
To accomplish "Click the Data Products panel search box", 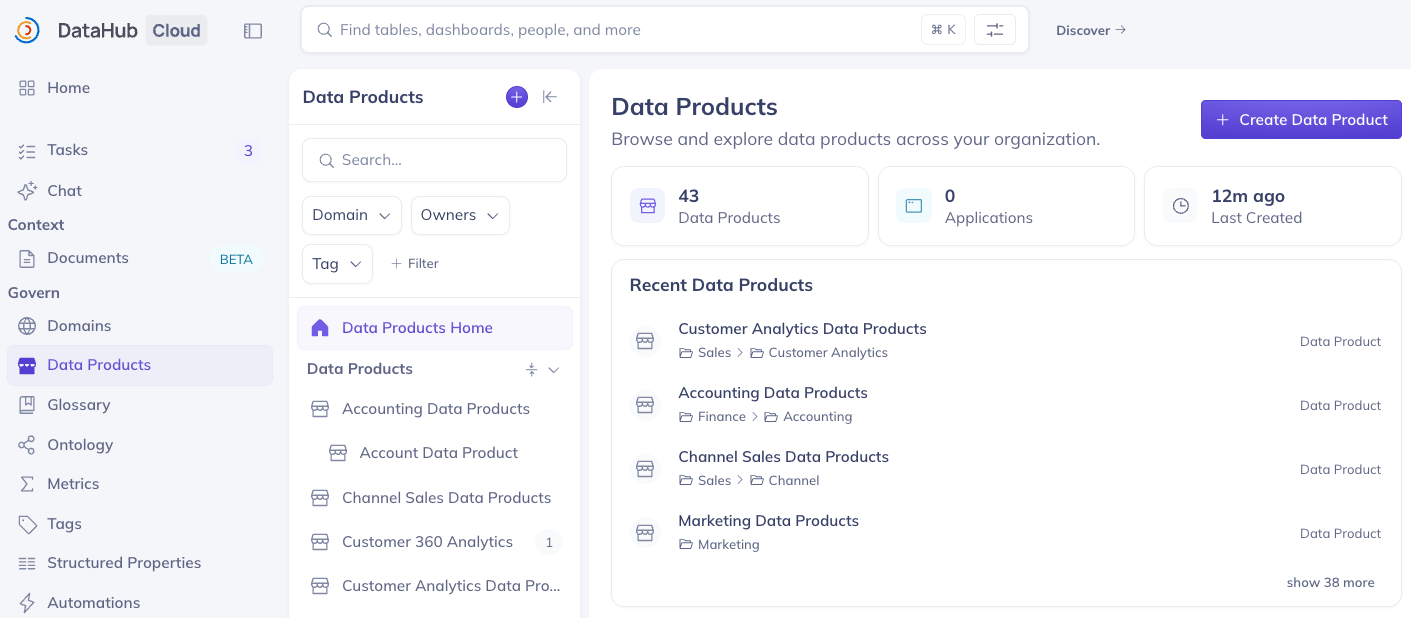I will click(x=434, y=160).
